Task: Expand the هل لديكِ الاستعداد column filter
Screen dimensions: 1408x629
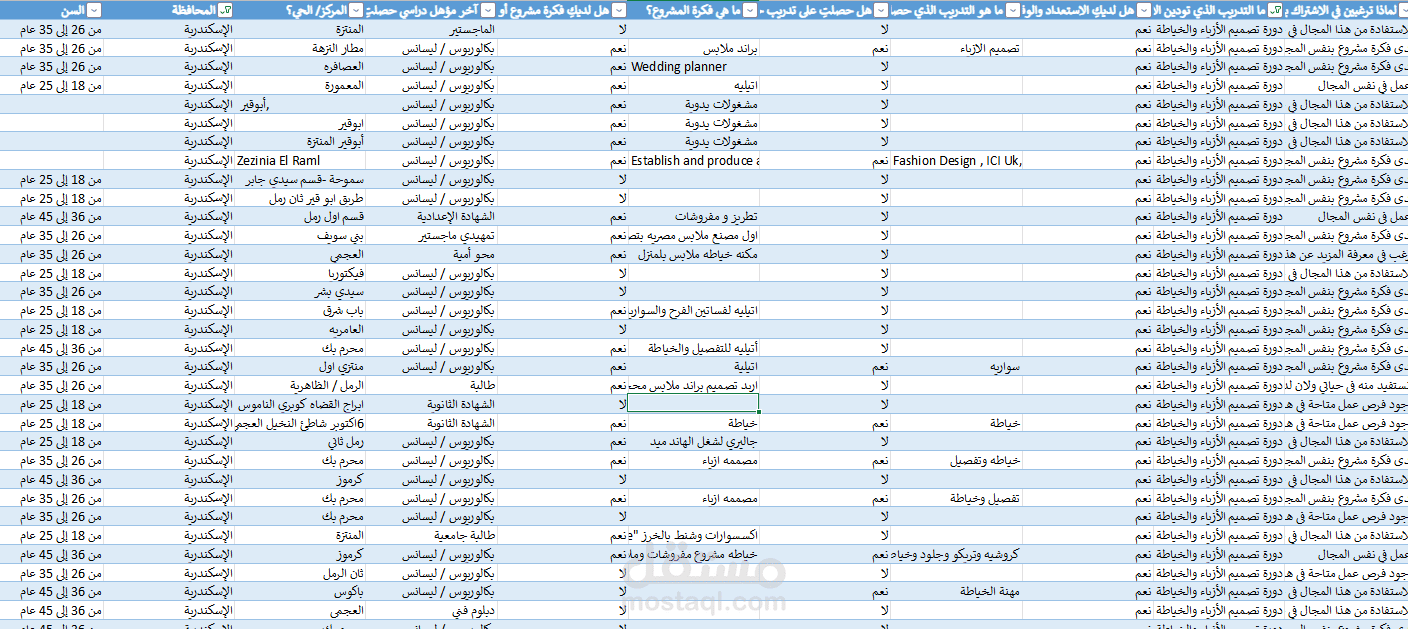Action: point(1144,9)
